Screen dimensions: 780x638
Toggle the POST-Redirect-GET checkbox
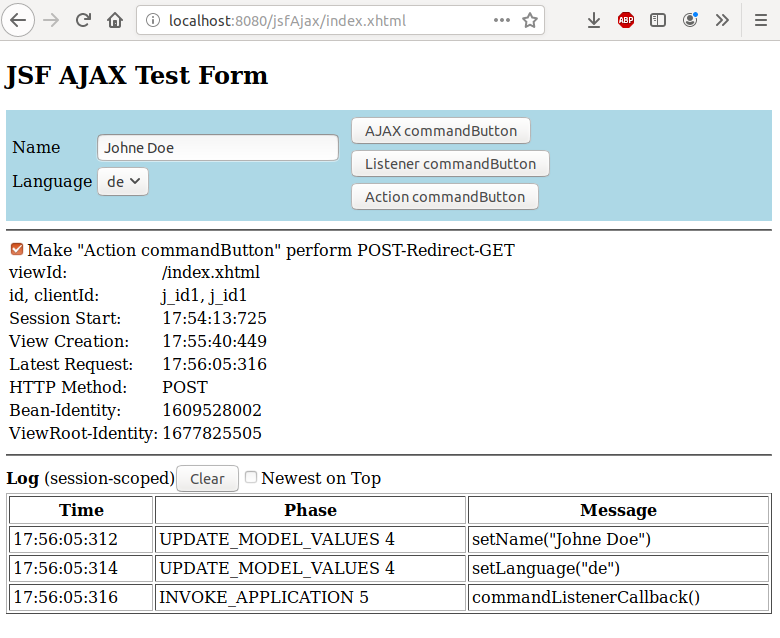coord(17,249)
